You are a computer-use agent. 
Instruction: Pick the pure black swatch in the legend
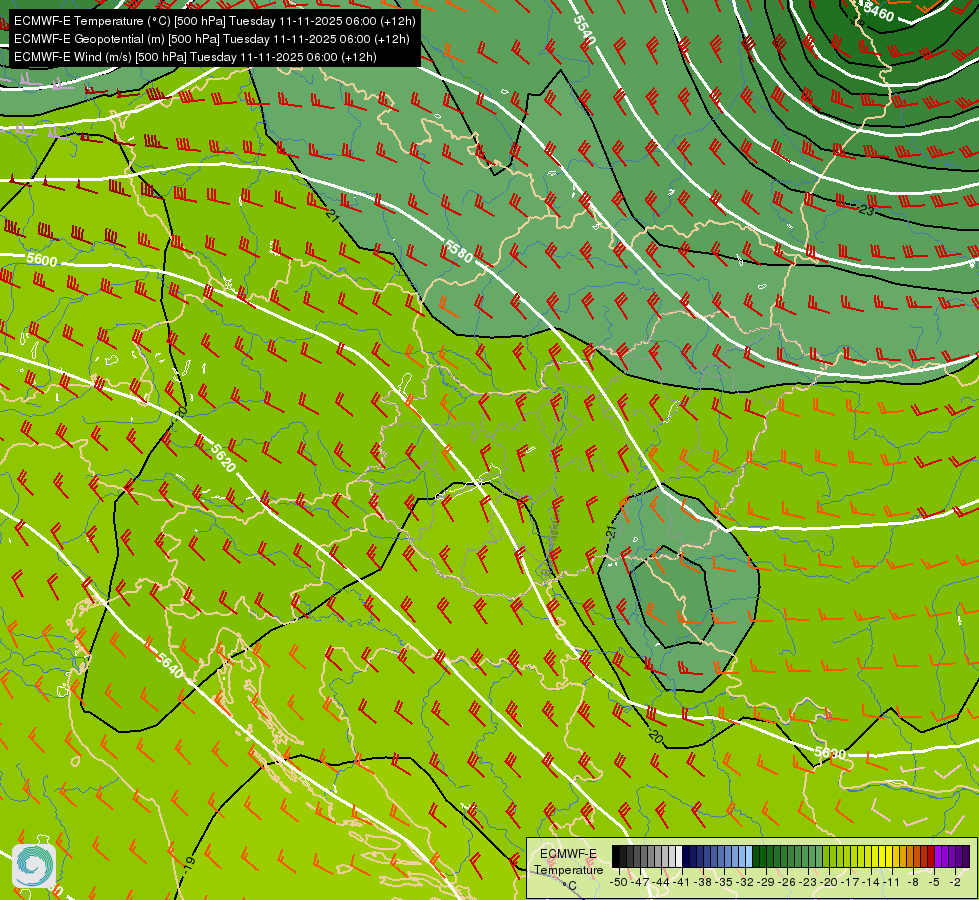tap(616, 856)
